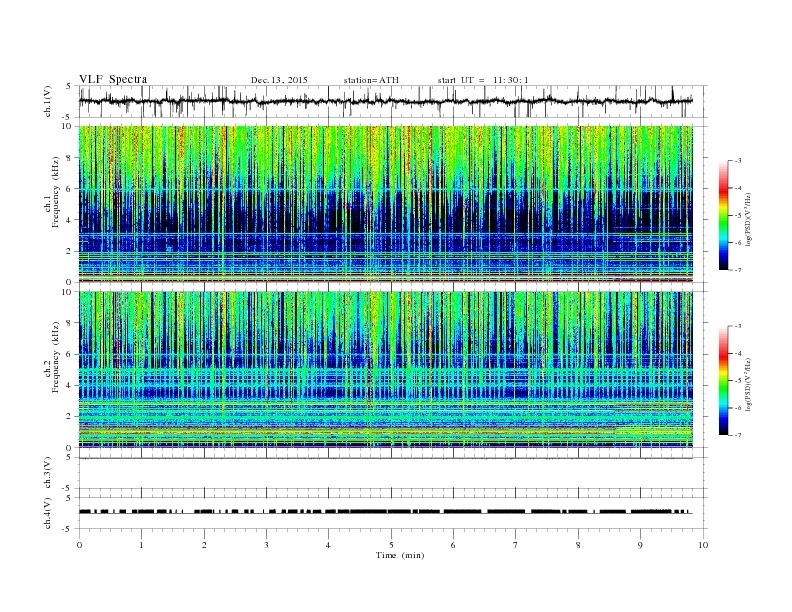Click the log(PSD) label beside ch.2 colorbar
This screenshot has width=792, height=612.
click(x=748, y=384)
